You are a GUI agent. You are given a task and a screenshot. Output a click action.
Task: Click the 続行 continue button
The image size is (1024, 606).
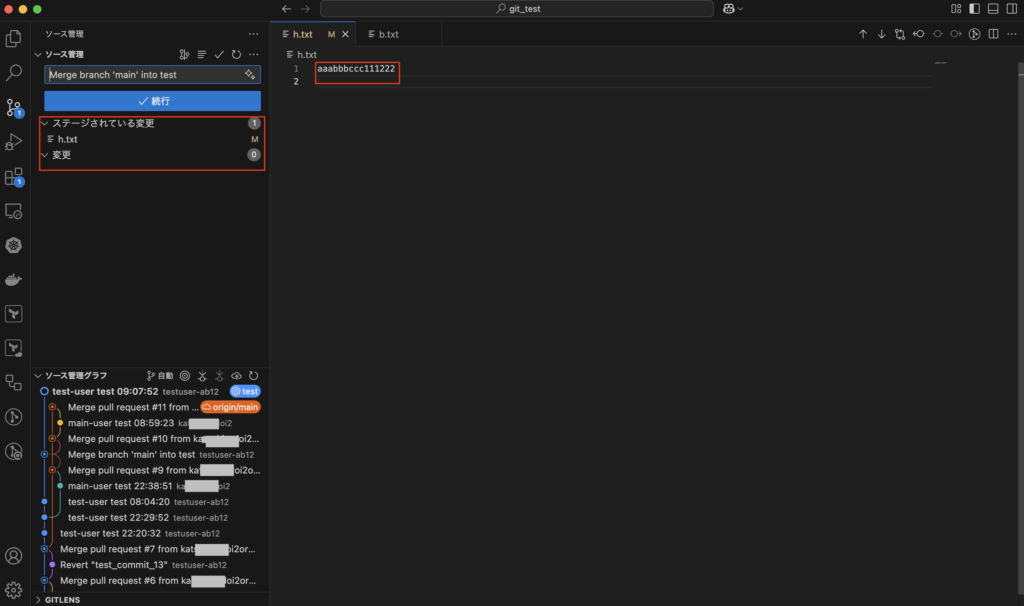(x=152, y=101)
